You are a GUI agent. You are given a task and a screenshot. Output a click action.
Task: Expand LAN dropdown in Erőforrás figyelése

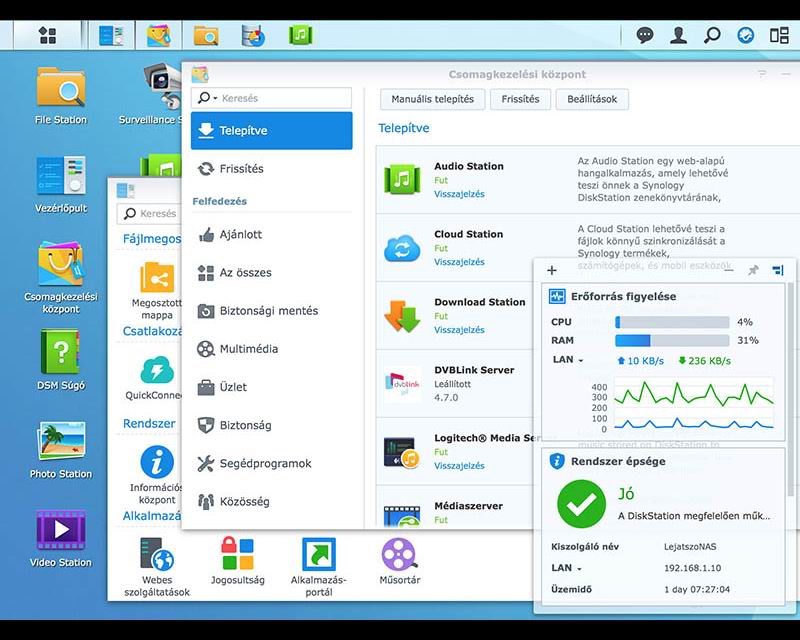[568, 360]
